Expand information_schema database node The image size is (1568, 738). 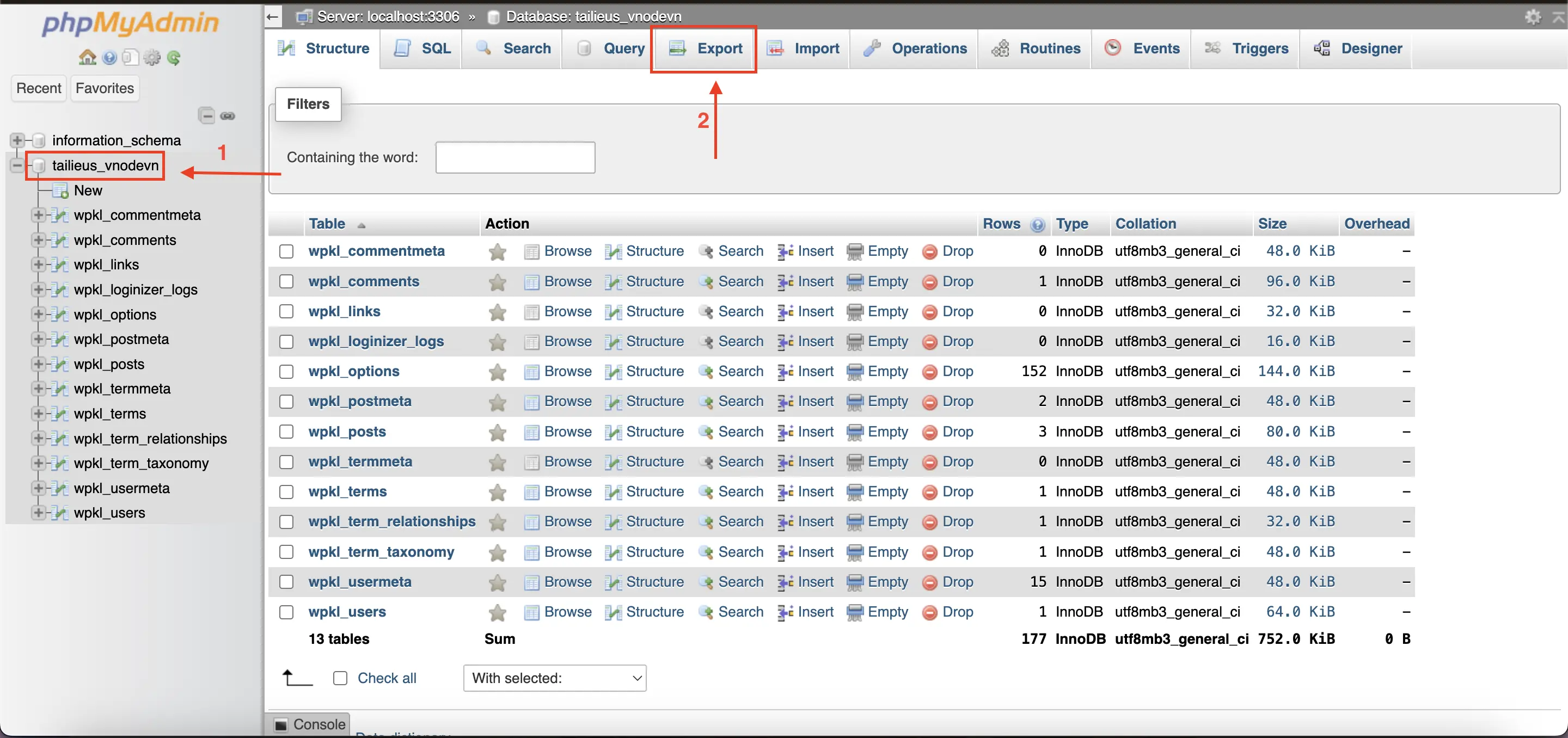click(17, 140)
